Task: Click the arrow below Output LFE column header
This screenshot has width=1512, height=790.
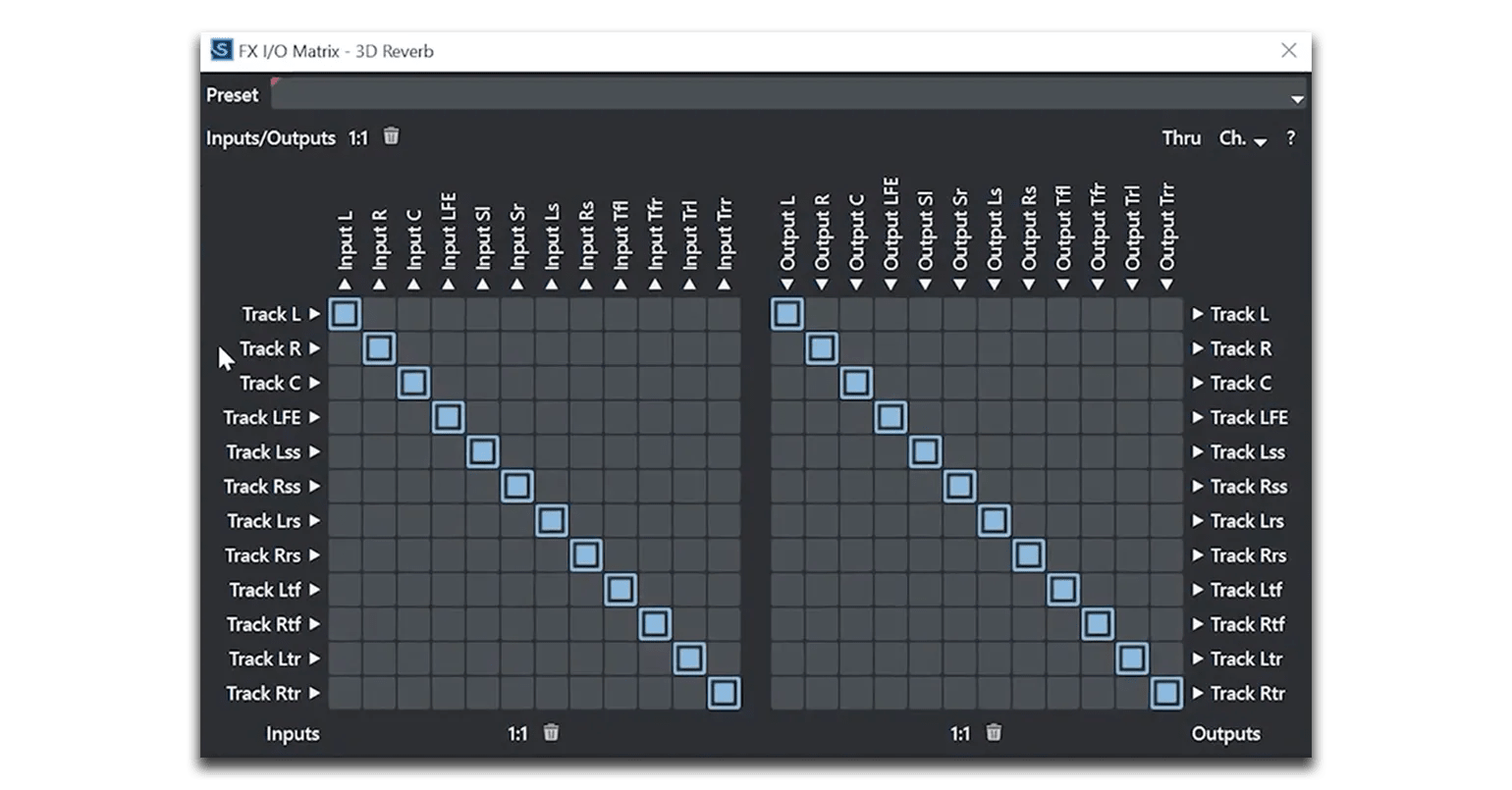Action: [x=891, y=285]
